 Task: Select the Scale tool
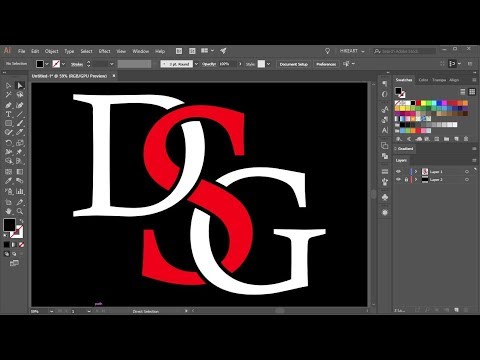20,143
